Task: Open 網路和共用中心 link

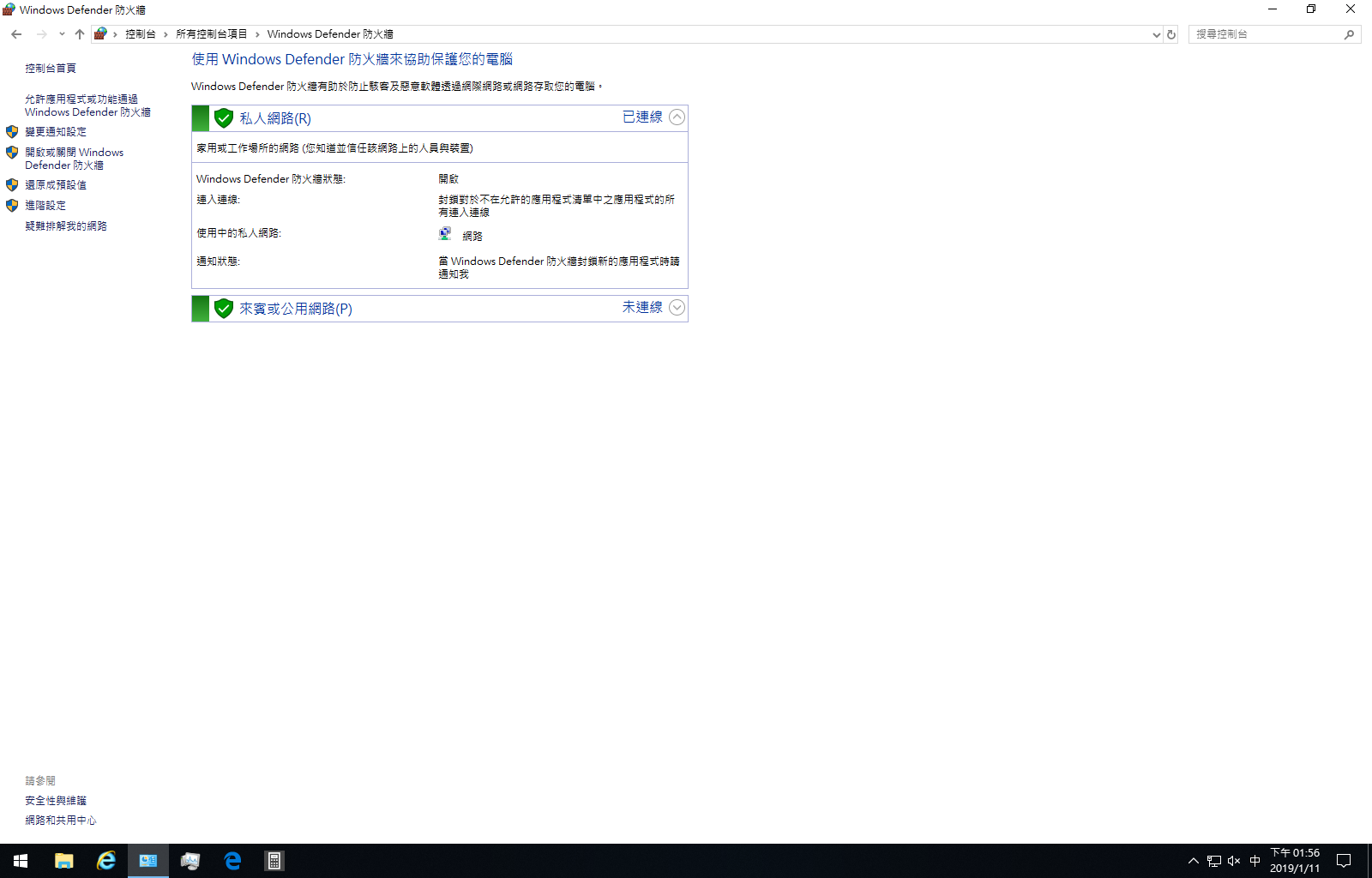Action: [61, 821]
